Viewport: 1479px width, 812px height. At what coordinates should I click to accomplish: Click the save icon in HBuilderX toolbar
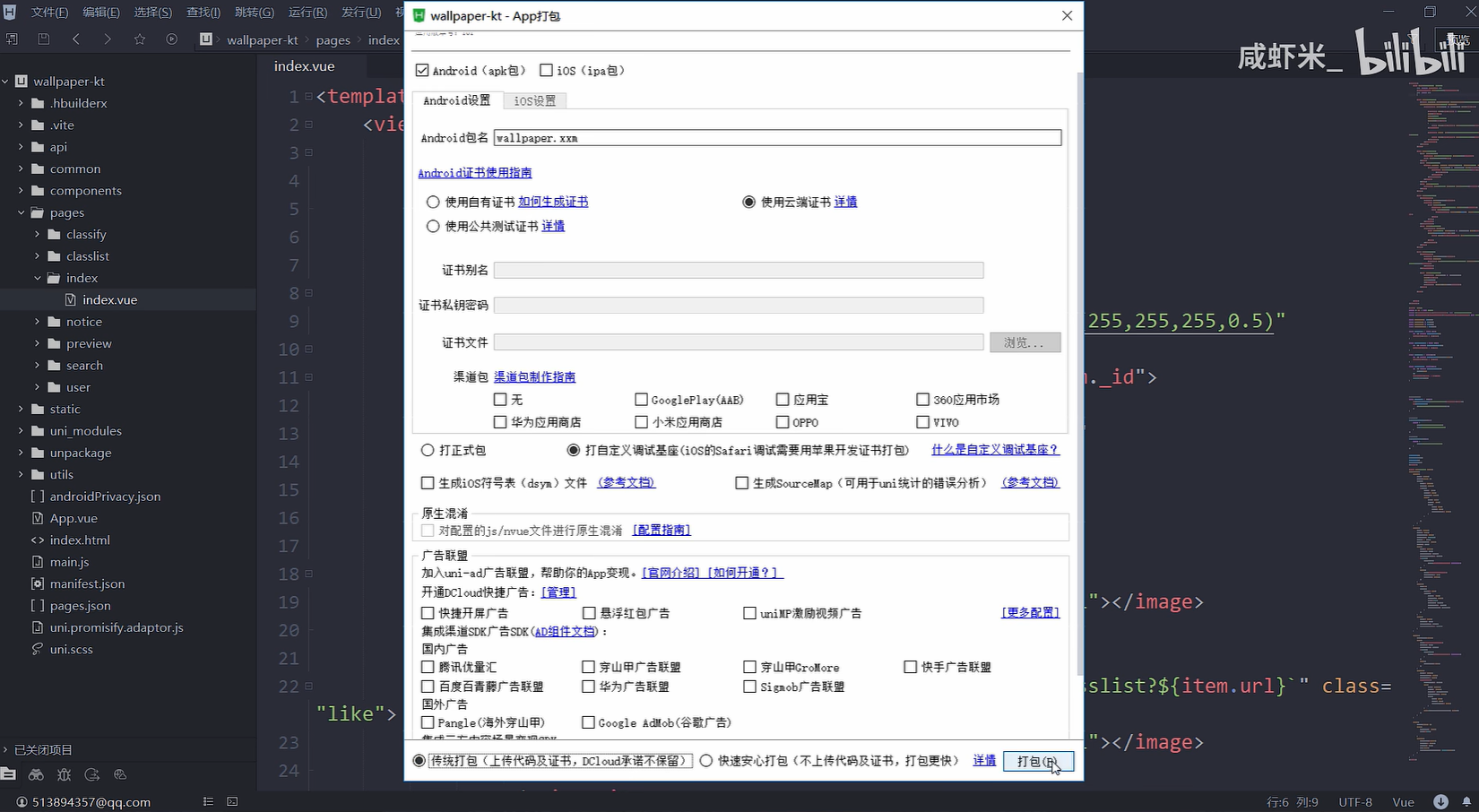click(43, 39)
